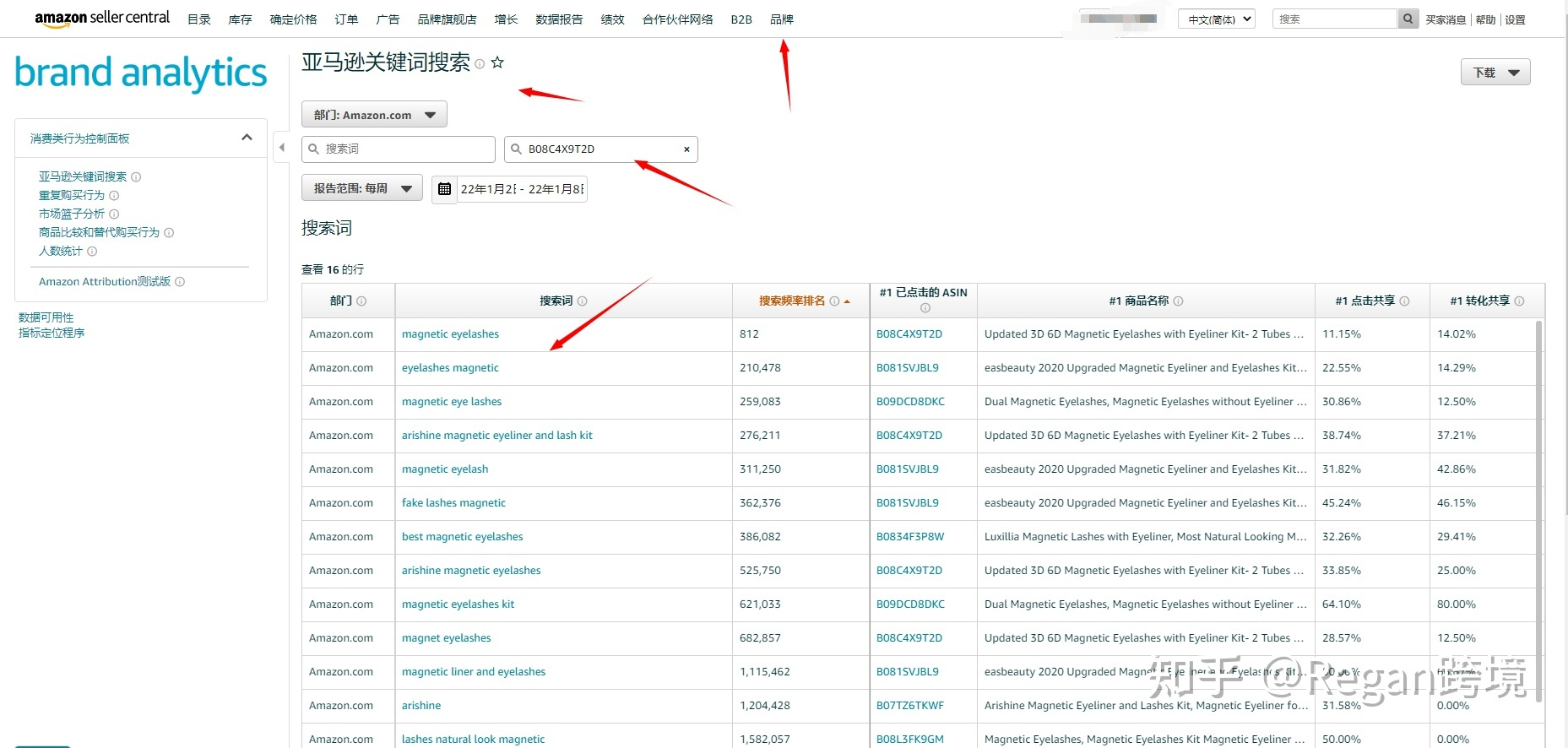The image size is (1568, 748).
Task: Click info icon beside 搜索频率排名 header
Action: [834, 301]
